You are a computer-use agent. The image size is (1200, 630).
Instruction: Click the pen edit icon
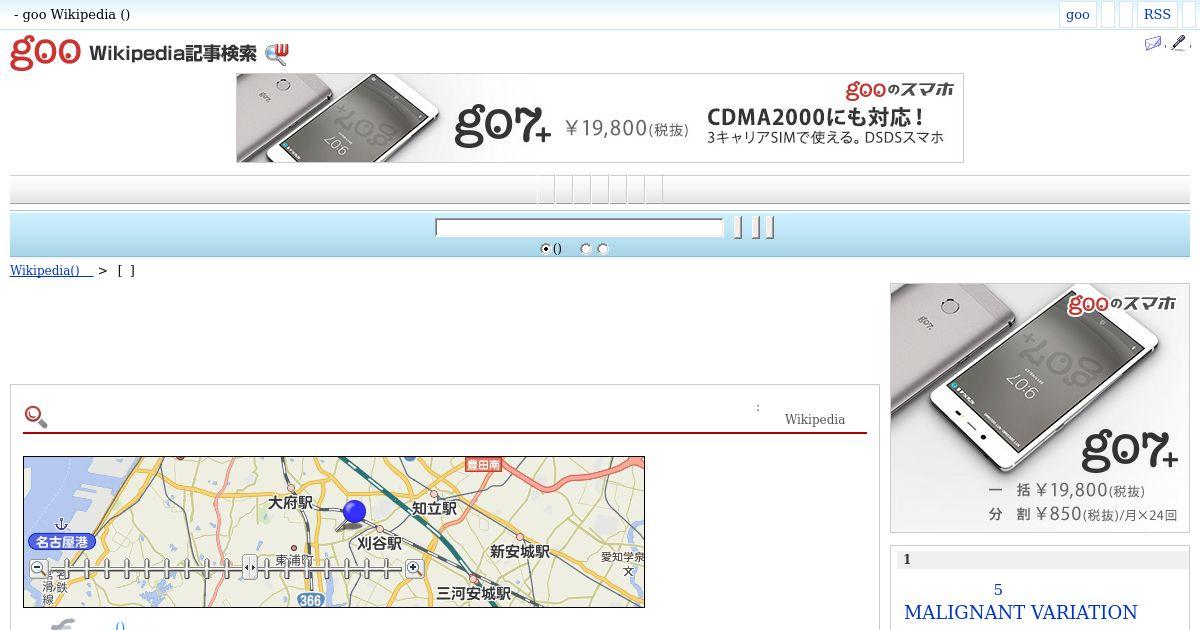1179,43
